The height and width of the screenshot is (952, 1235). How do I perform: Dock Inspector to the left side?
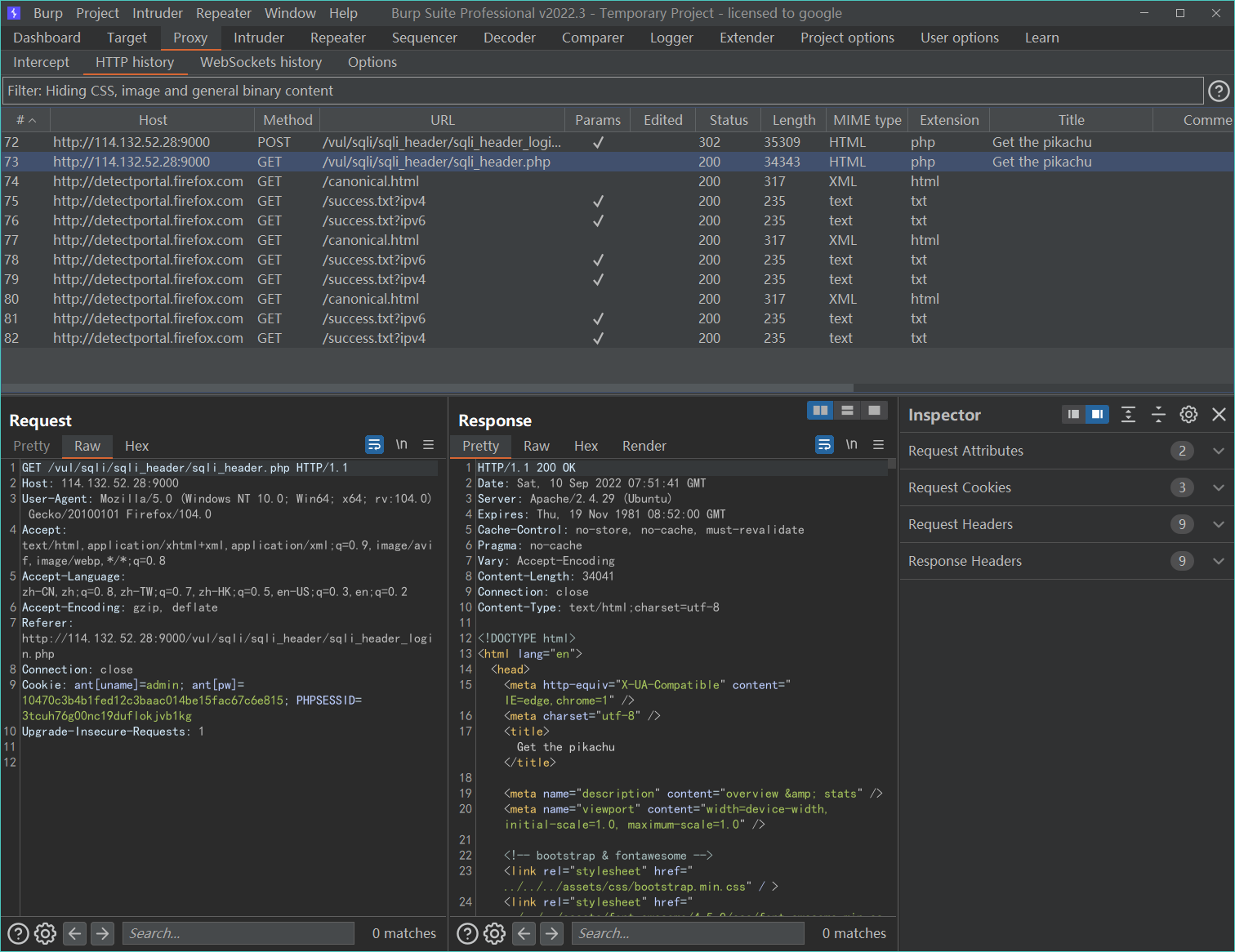[x=1073, y=414]
